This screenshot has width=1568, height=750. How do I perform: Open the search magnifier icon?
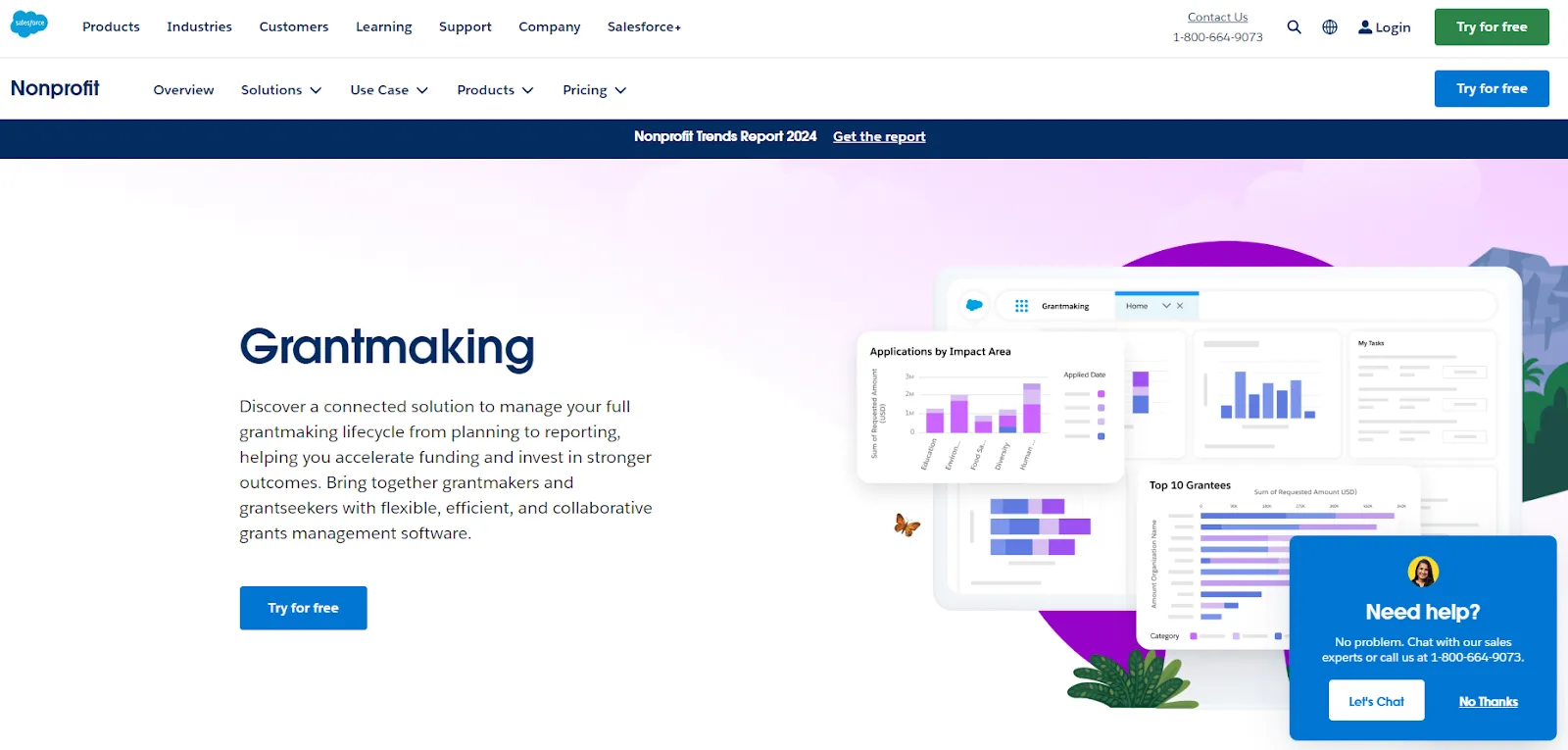tap(1294, 27)
